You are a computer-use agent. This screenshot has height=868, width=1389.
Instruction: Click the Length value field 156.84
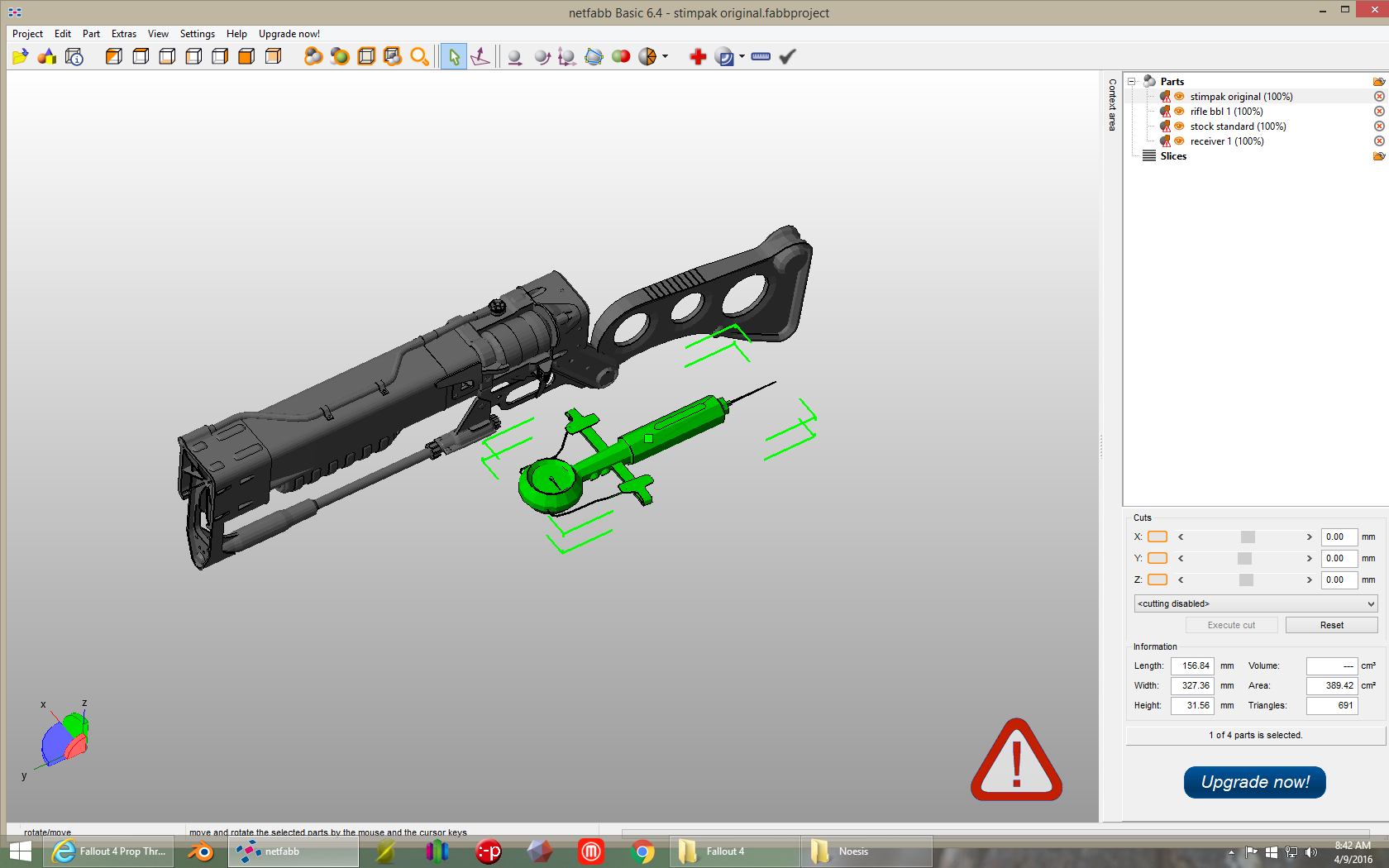pyautogui.click(x=1192, y=665)
